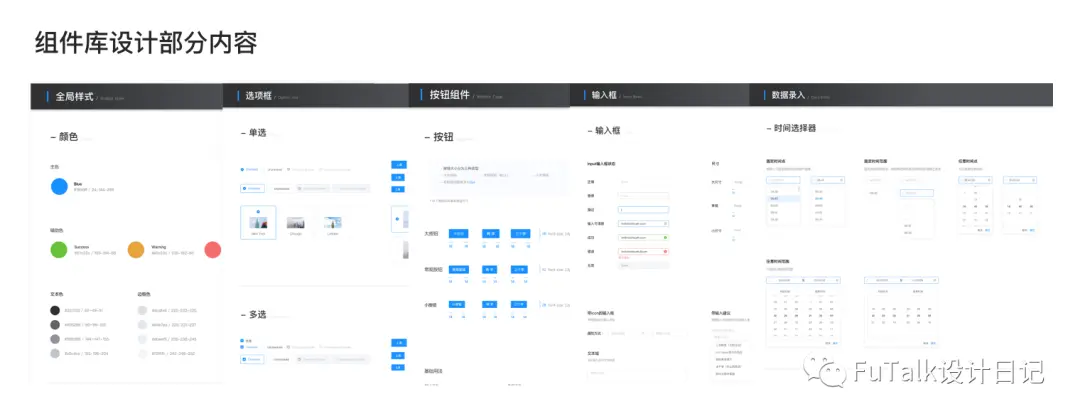Select the checked radio in 单选 top row
The image size is (1080, 419).
tap(242, 169)
